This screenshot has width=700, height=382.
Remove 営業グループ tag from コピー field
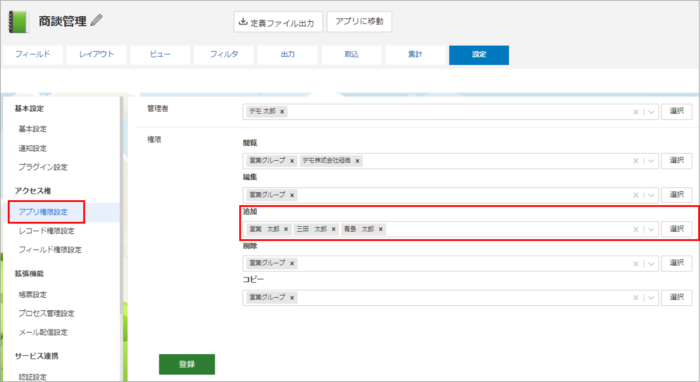click(292, 298)
